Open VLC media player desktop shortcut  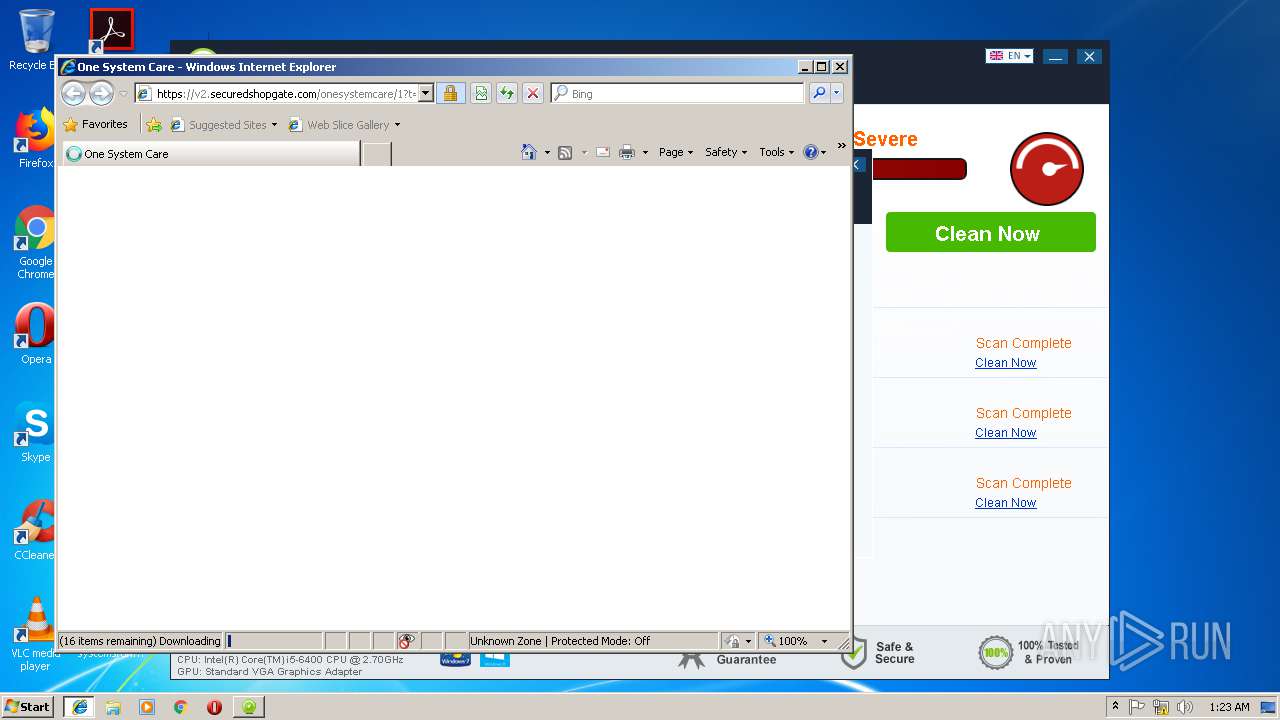(35, 634)
